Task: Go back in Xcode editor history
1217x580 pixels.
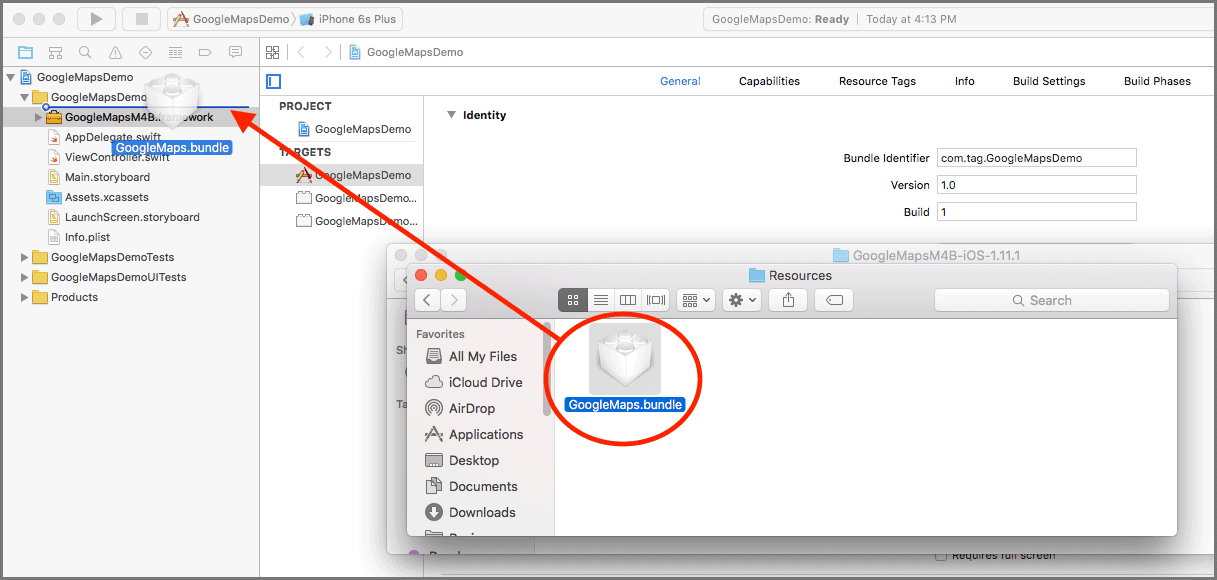Action: [301, 52]
